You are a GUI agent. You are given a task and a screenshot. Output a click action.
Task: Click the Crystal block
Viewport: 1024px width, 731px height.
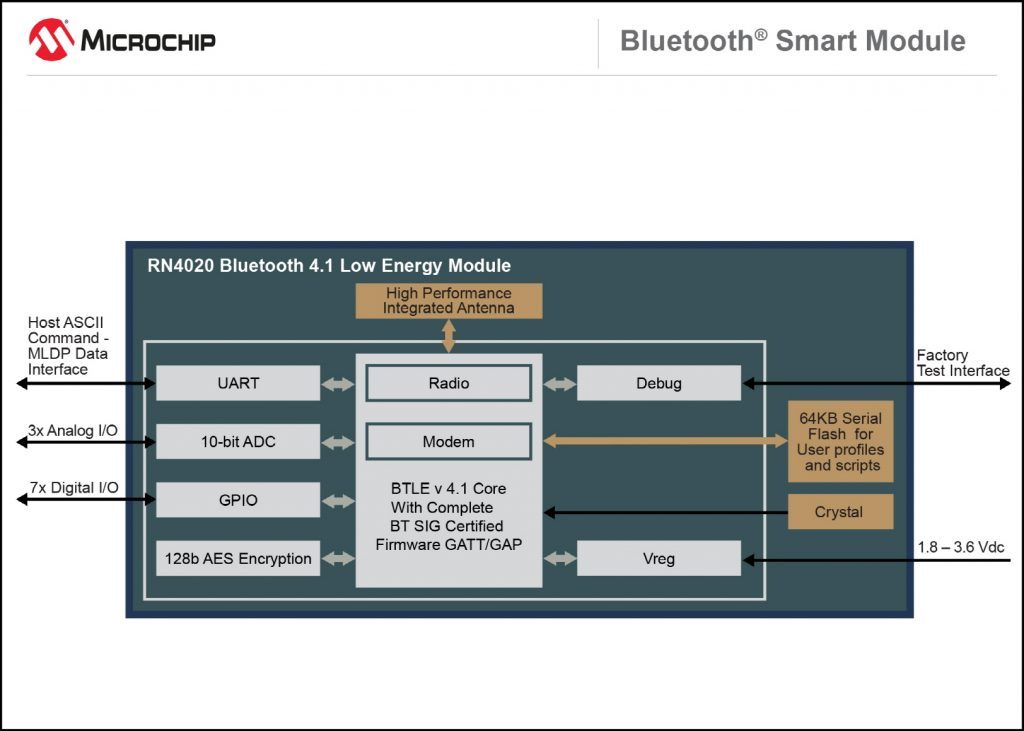[x=839, y=512]
